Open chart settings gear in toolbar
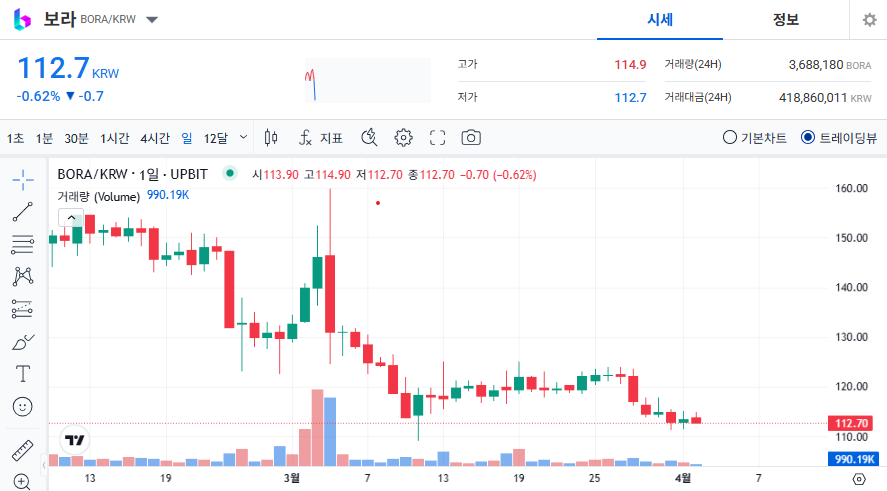The height and width of the screenshot is (491, 887). pos(403,137)
